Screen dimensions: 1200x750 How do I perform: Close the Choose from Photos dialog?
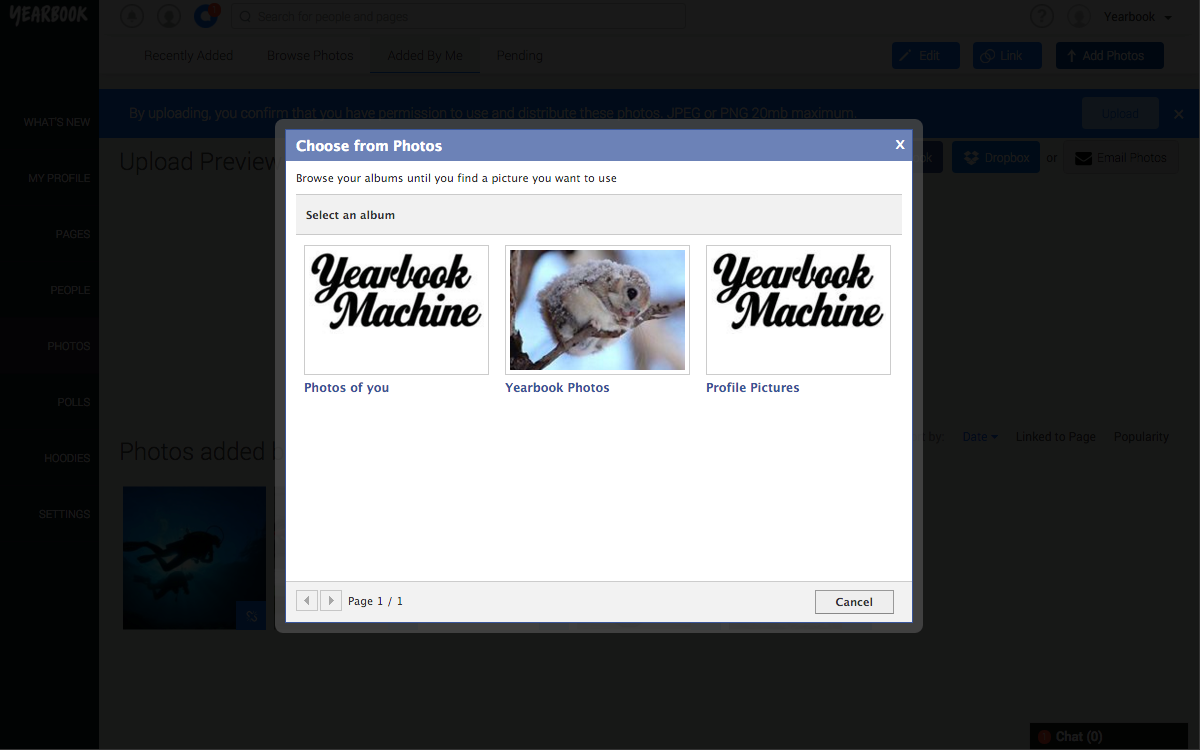pyautogui.click(x=900, y=145)
